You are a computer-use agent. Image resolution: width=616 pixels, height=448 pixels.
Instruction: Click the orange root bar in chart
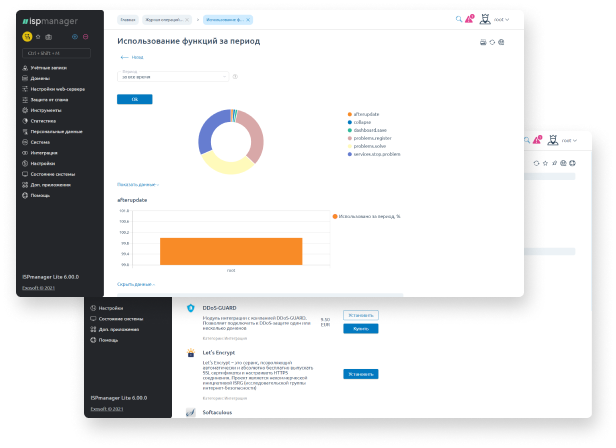[x=231, y=252]
